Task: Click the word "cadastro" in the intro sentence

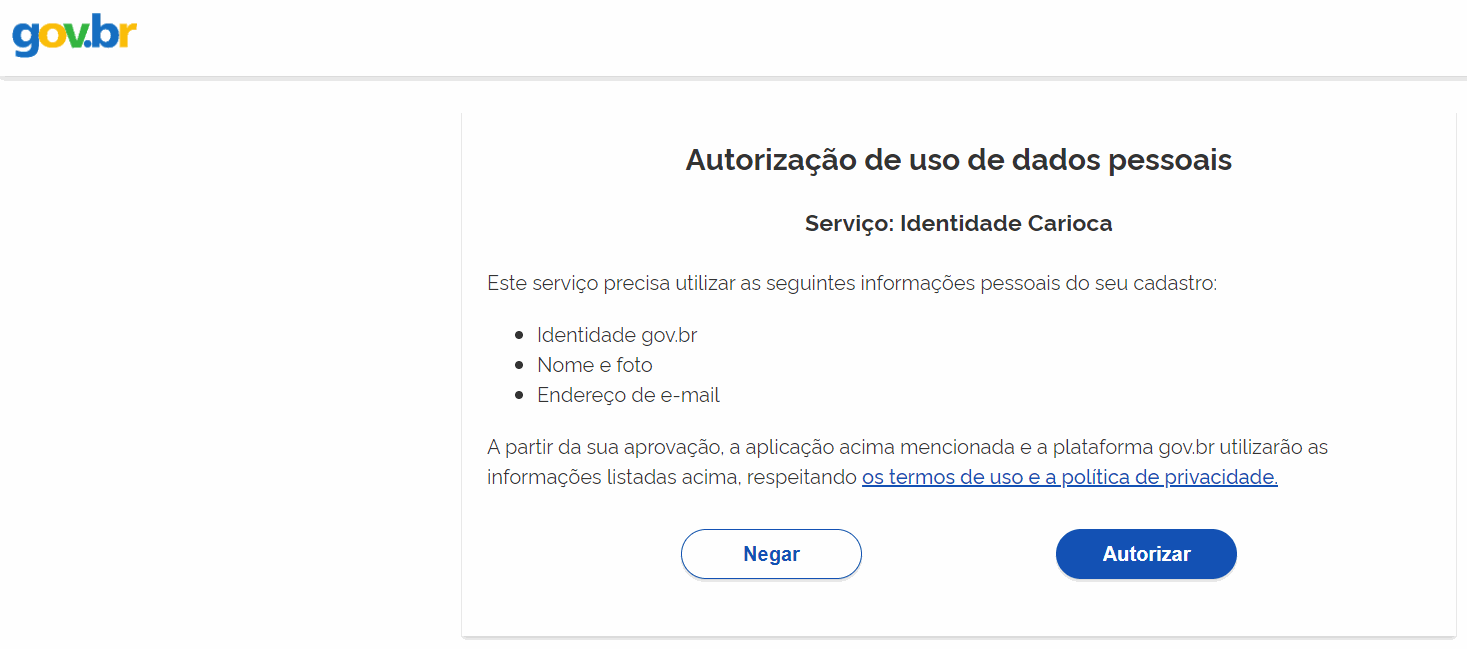Action: click(x=1175, y=283)
